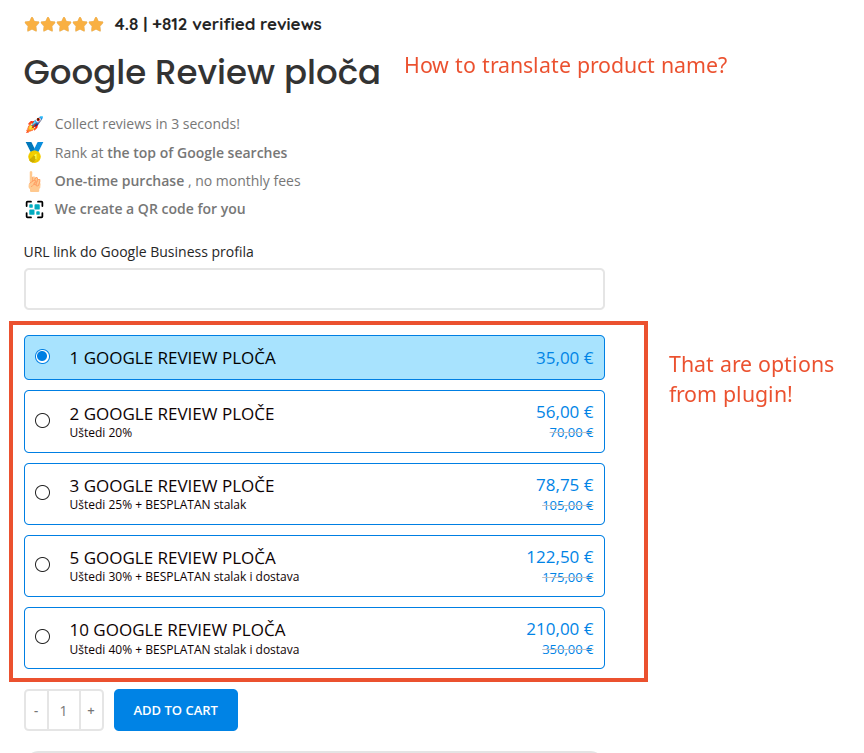Screen dimensions: 864x753
Task: Increase quantity with the plus button
Action: click(91, 711)
